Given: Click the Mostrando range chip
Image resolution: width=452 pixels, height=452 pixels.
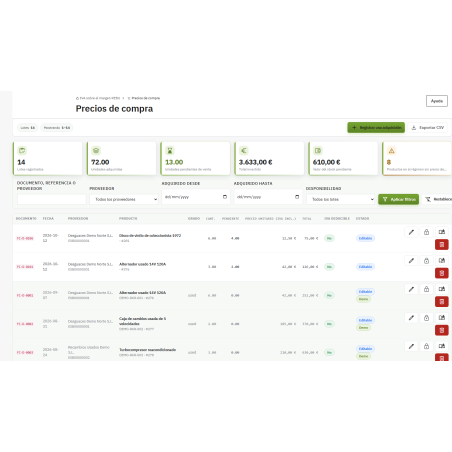Looking at the screenshot, I should coord(57,128).
